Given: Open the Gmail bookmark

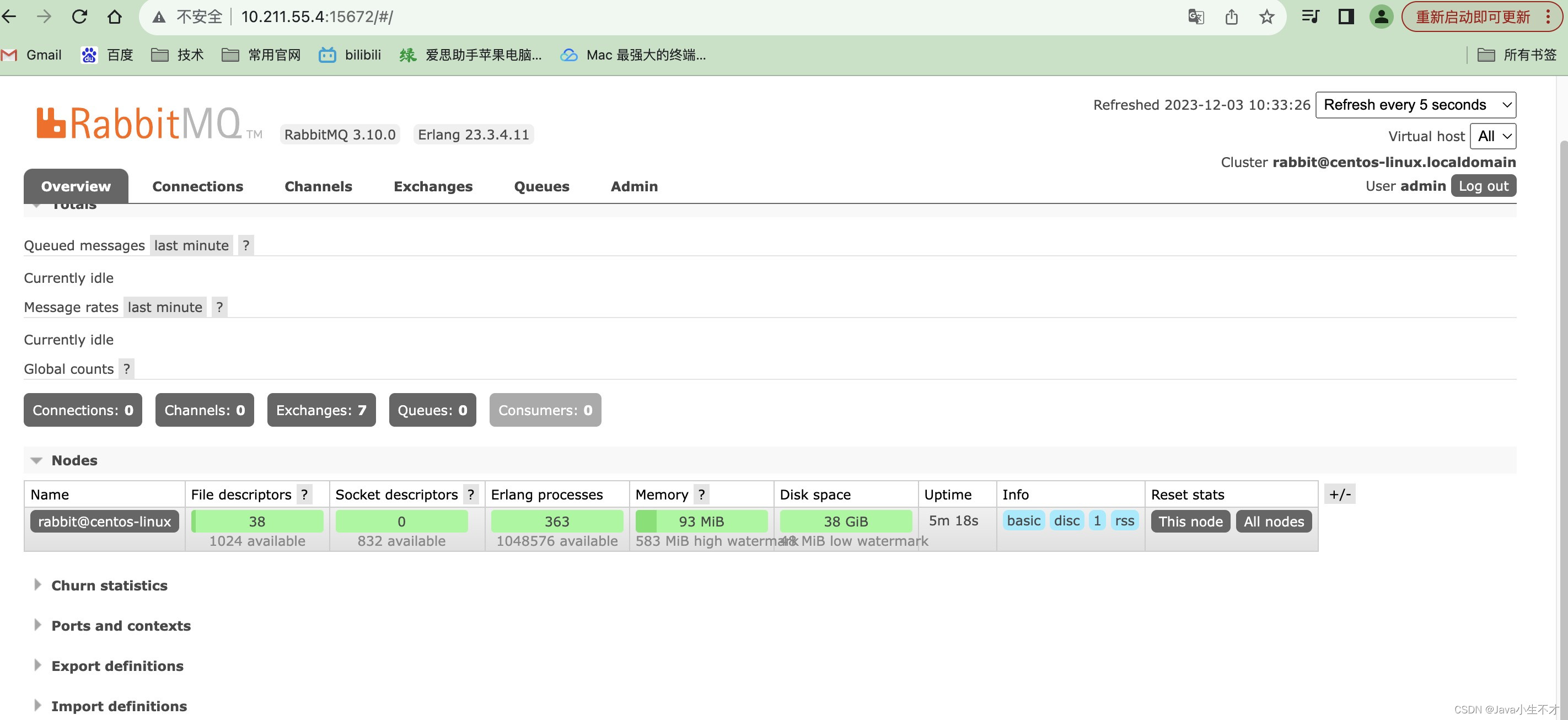Looking at the screenshot, I should click(31, 55).
